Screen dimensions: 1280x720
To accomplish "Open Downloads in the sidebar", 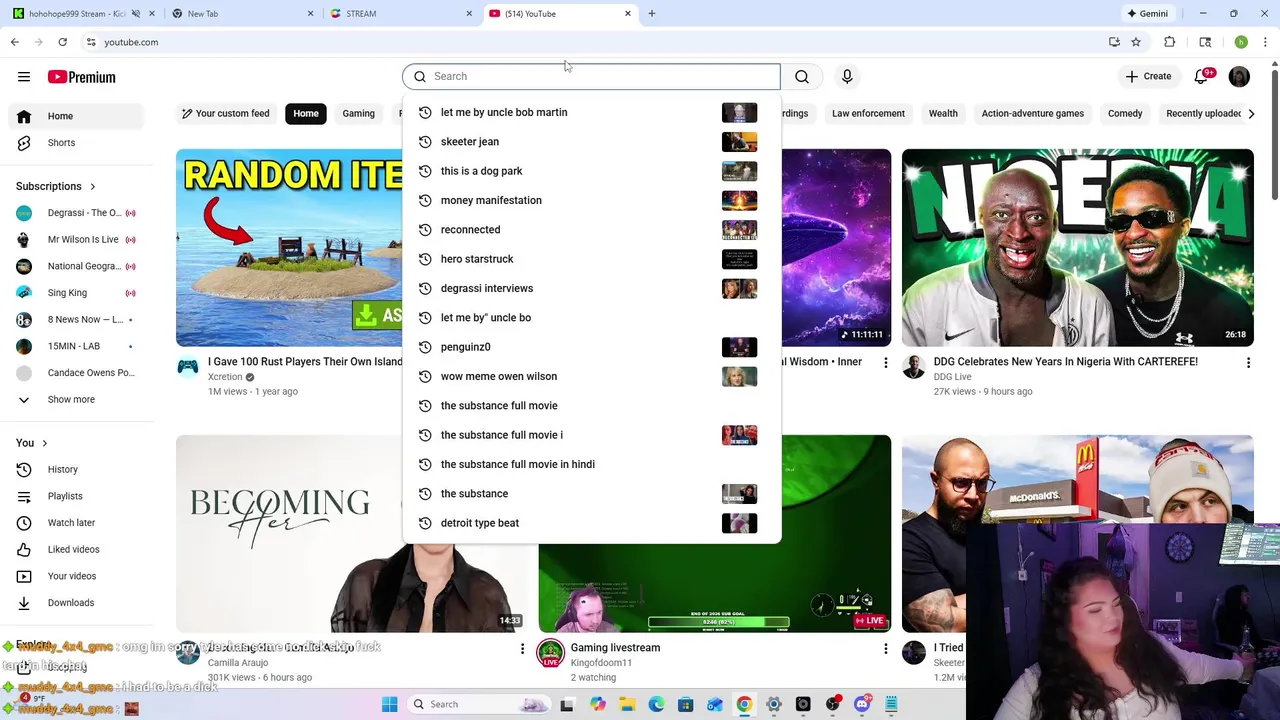I will pyautogui.click(x=77, y=603).
